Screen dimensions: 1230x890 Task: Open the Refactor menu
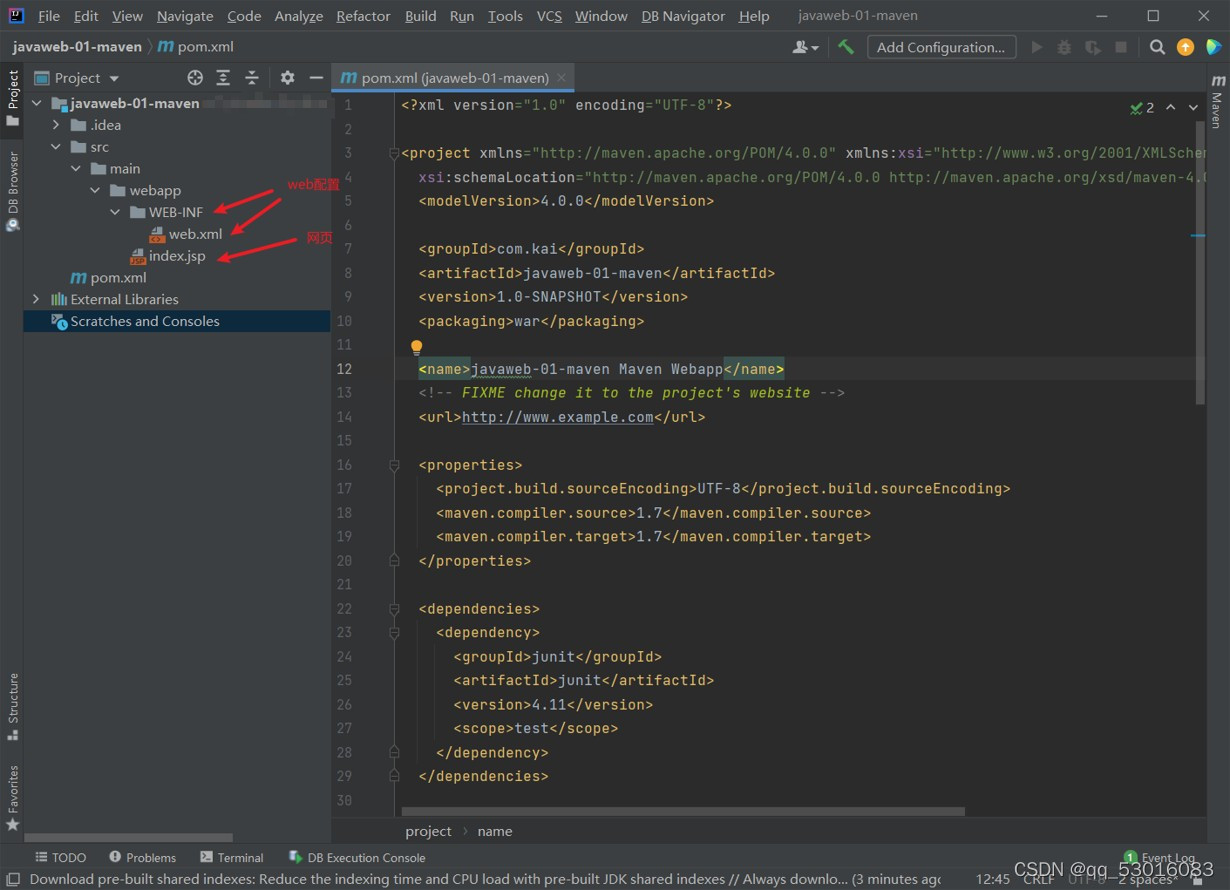pyautogui.click(x=363, y=16)
